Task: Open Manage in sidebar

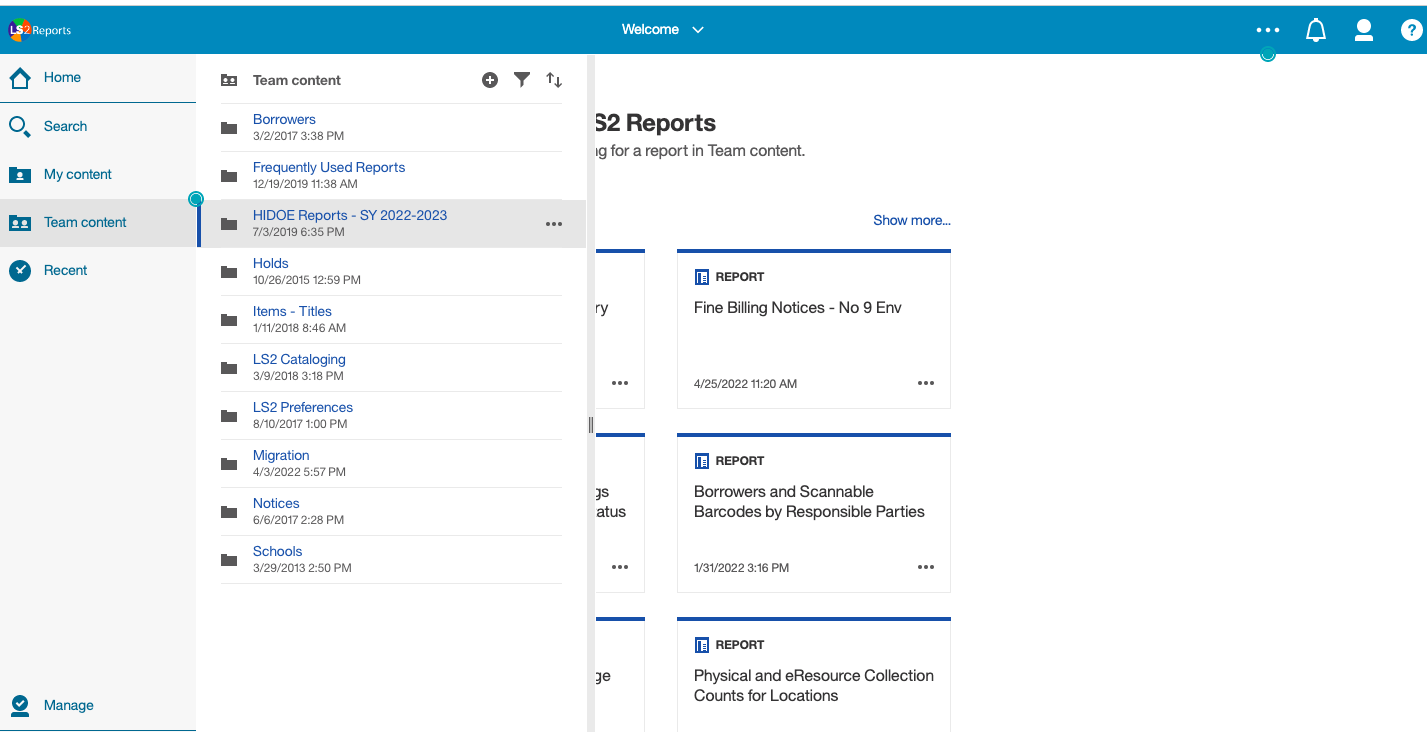Action: click(x=98, y=705)
